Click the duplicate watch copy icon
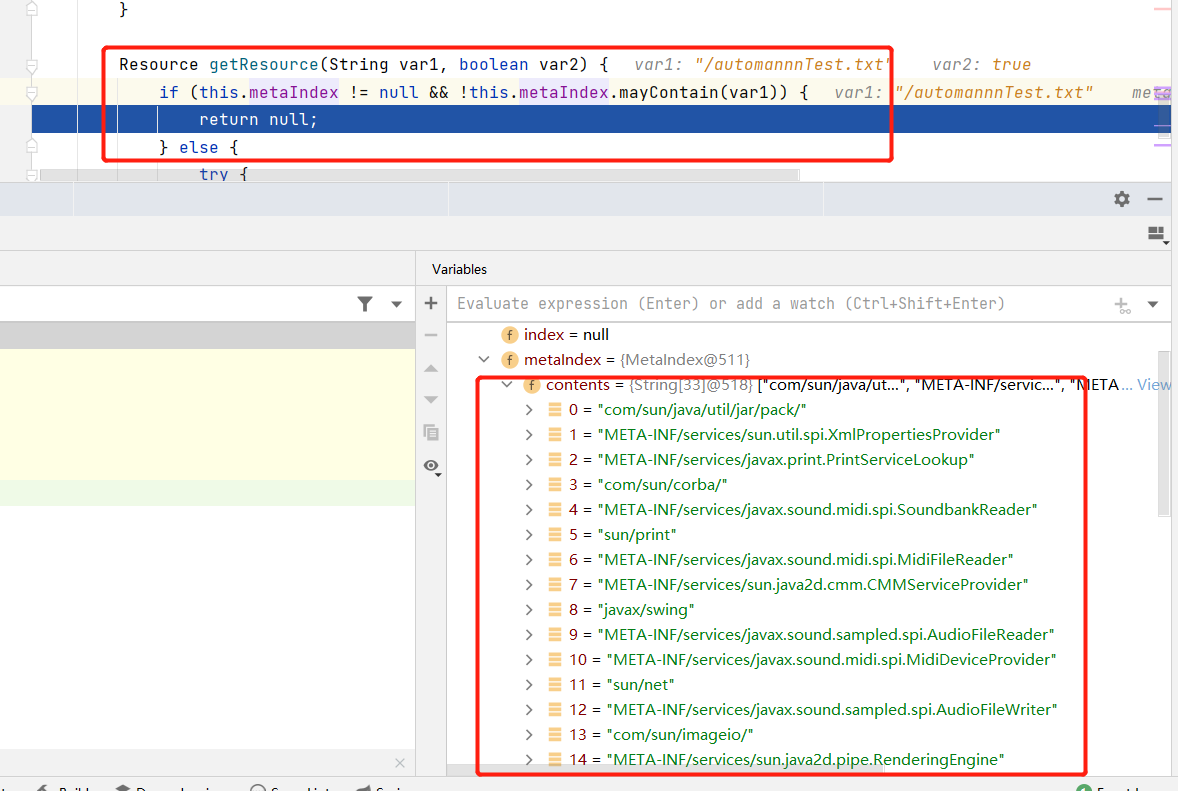The image size is (1178, 791). [431, 433]
